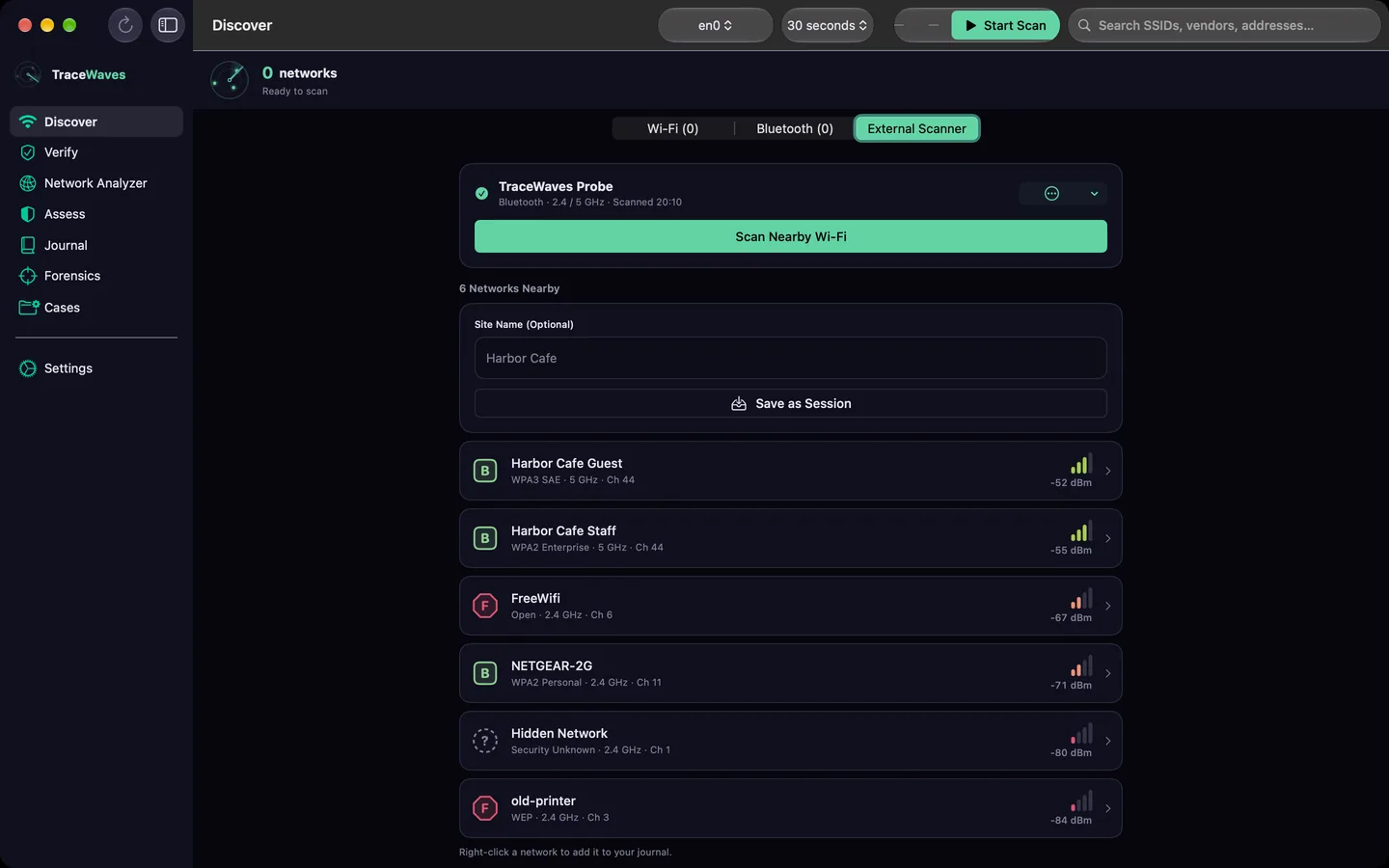This screenshot has height=868, width=1389.
Task: Select the FreeWifi network name
Action: click(x=535, y=598)
